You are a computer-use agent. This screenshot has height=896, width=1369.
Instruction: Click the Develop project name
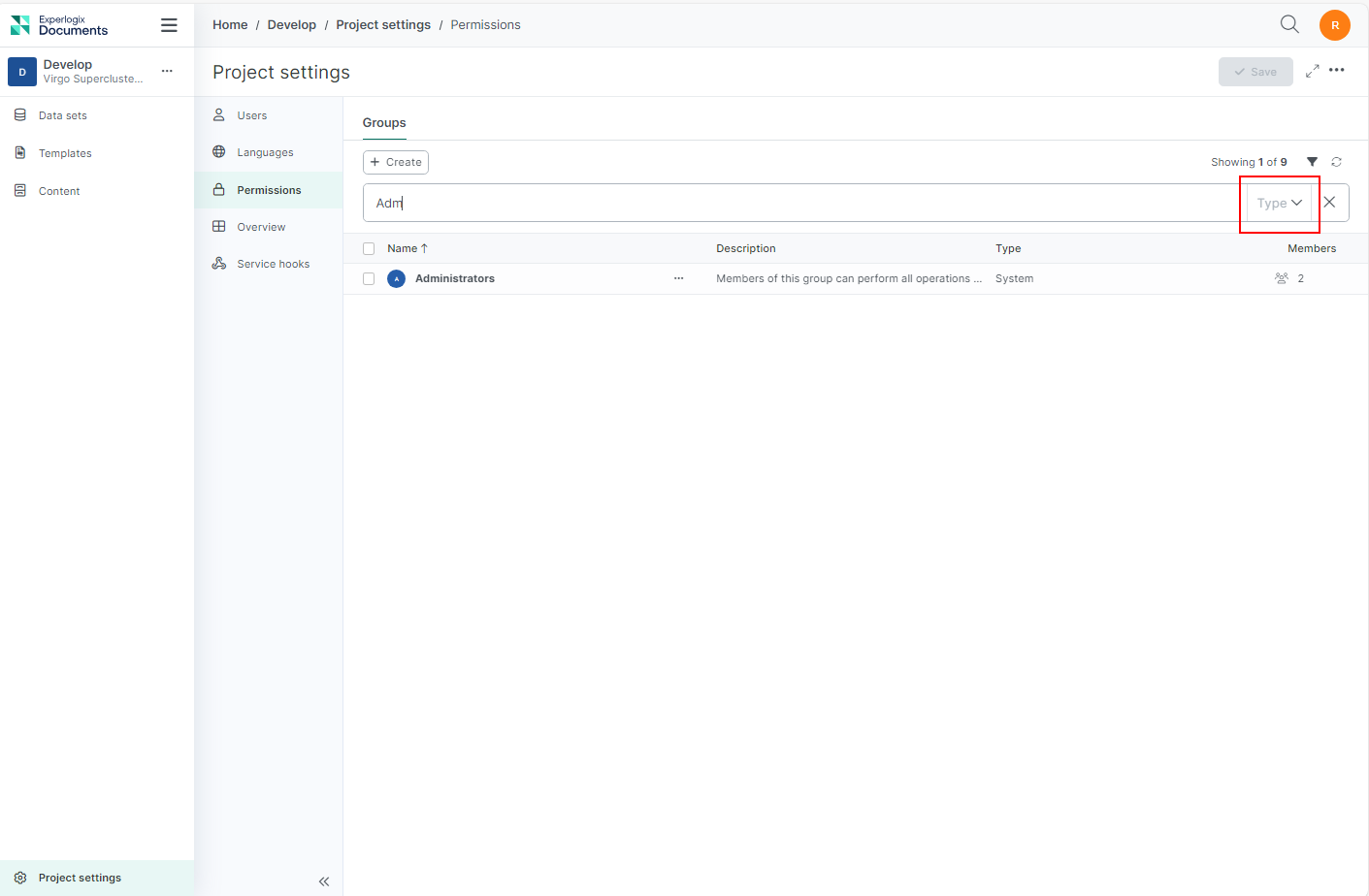point(68,64)
